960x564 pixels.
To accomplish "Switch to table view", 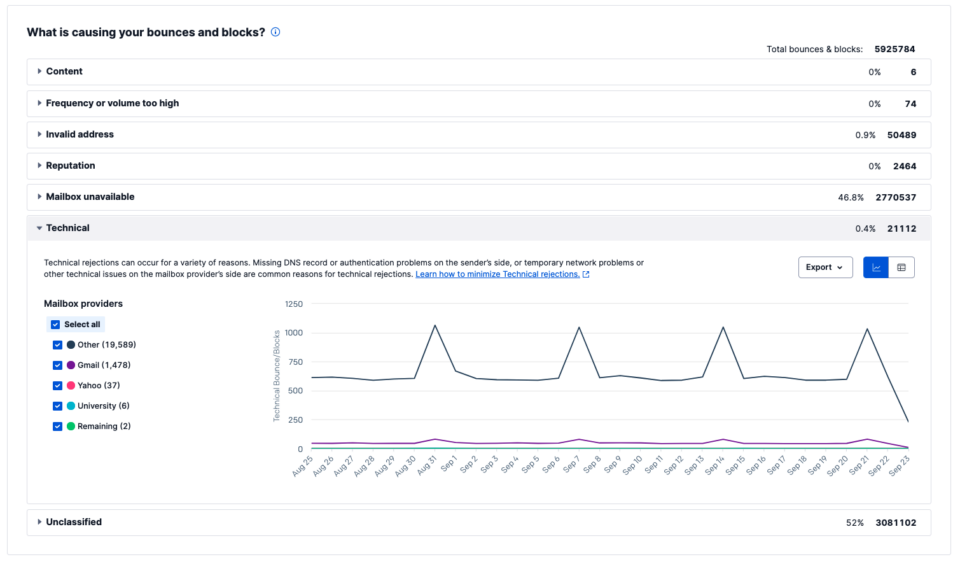I will click(901, 267).
